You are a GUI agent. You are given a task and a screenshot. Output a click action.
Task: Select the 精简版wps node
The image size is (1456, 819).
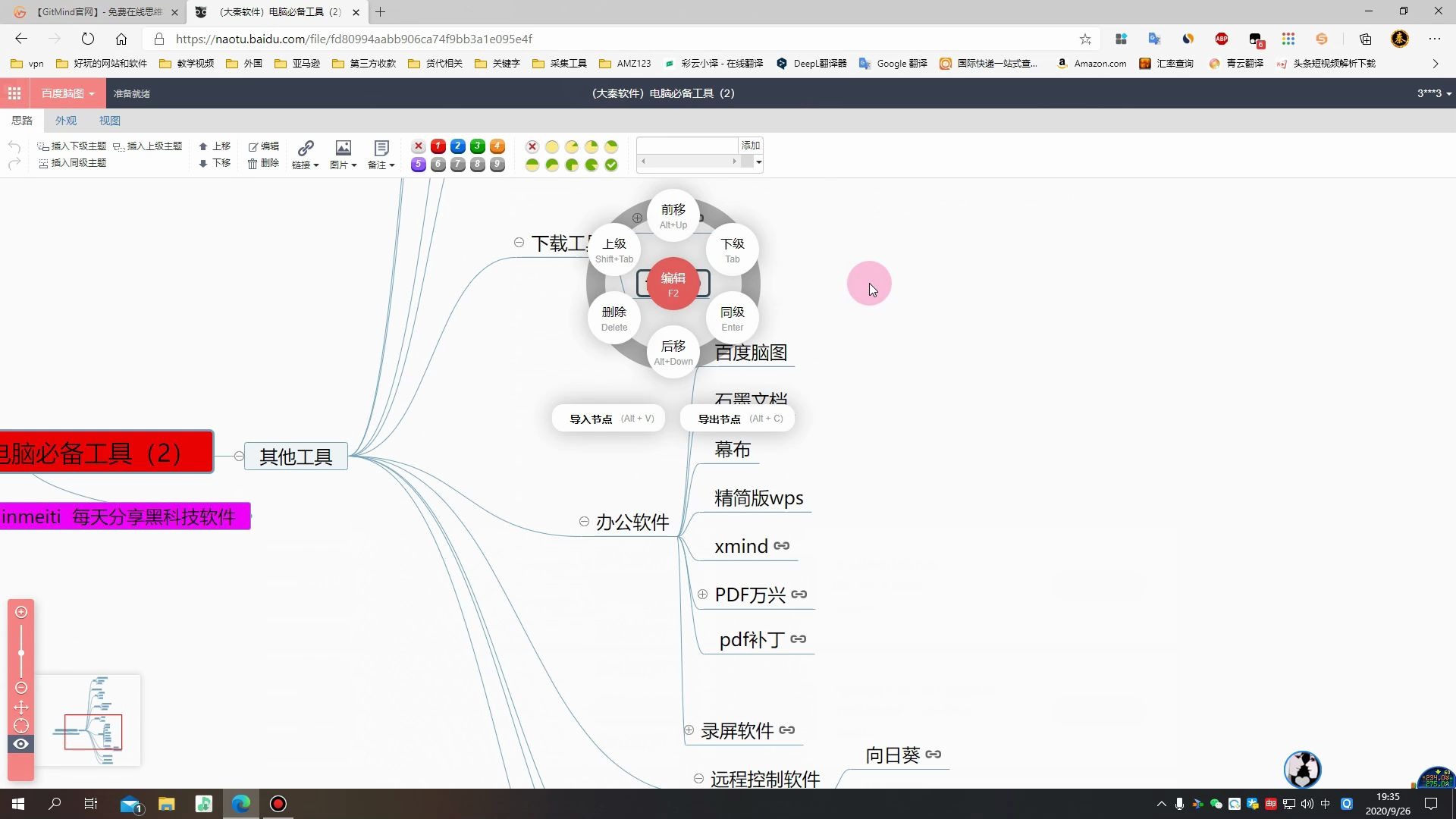click(759, 498)
